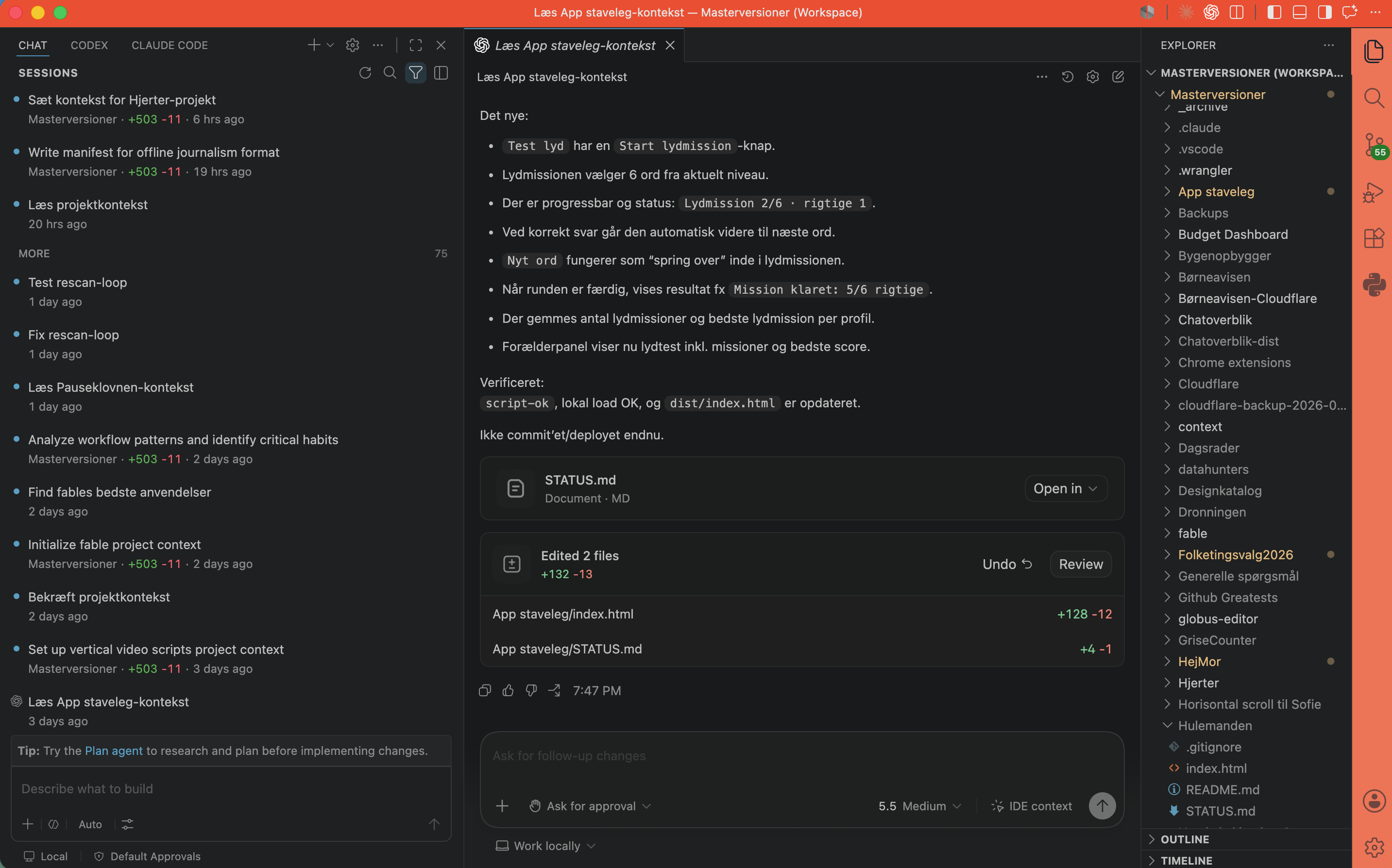Open chat panel more actions ellipsis

tap(378, 45)
